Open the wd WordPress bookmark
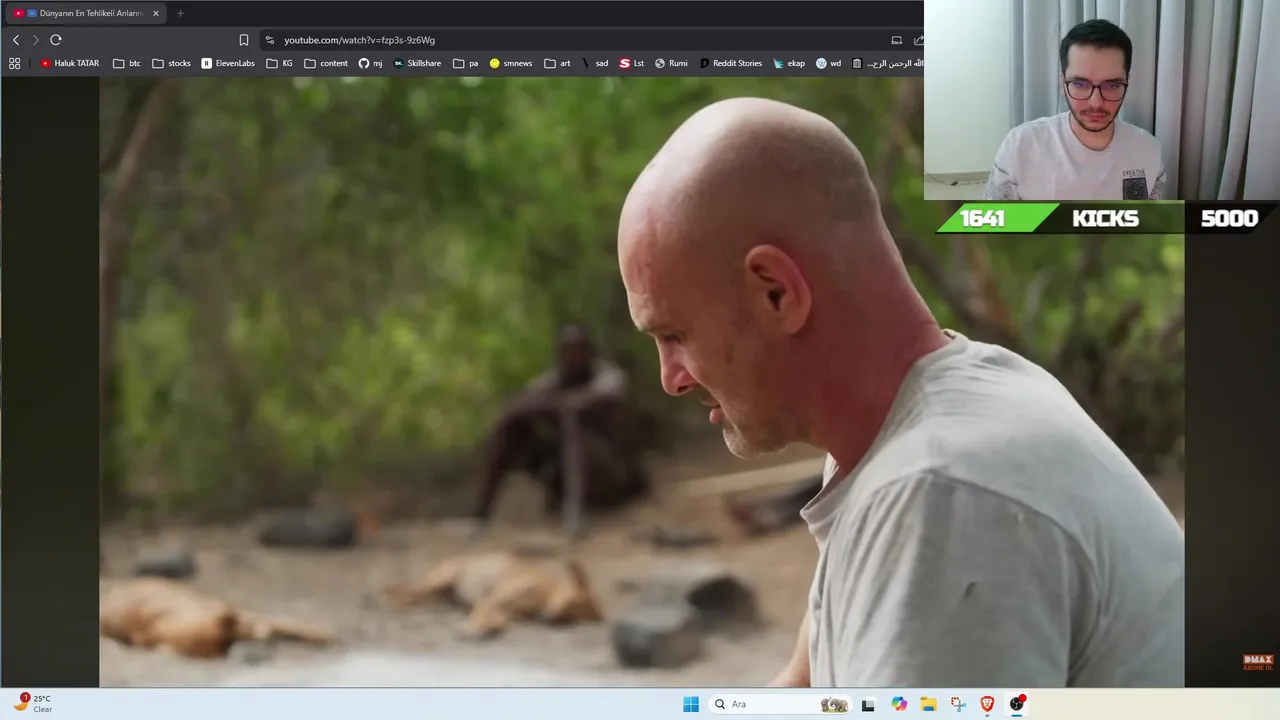 point(828,63)
